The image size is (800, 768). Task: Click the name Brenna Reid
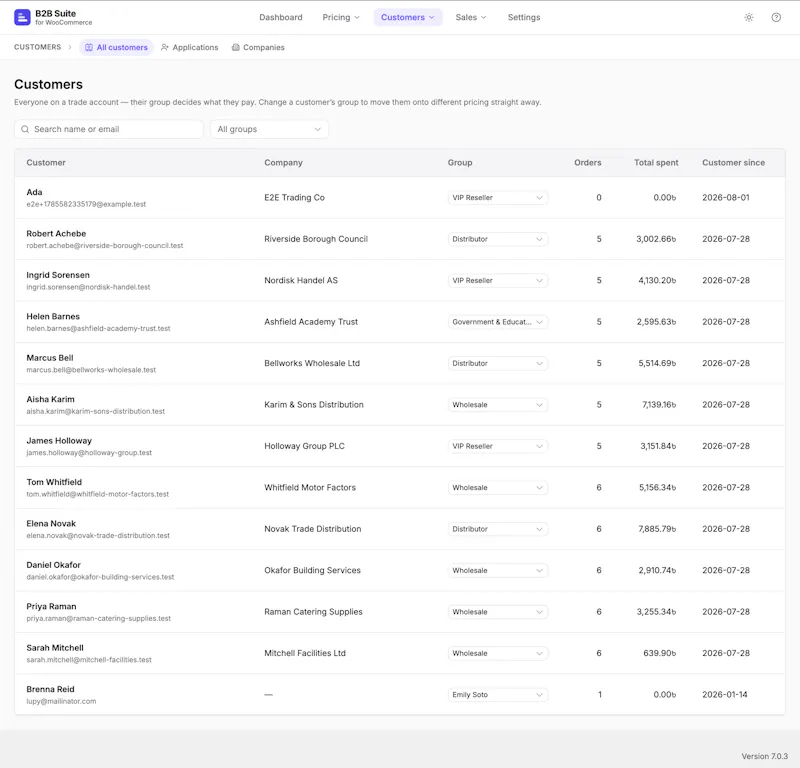51,689
